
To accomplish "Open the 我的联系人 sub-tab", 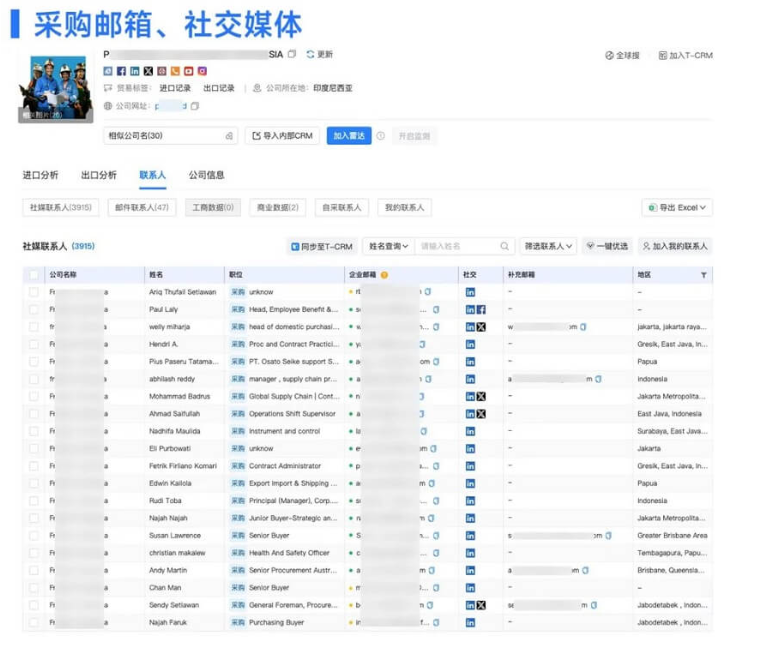I will [405, 207].
